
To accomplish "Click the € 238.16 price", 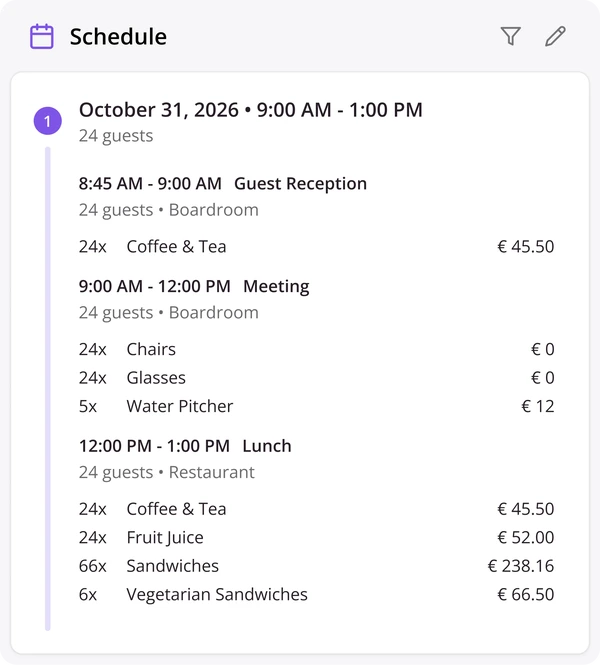I will (521, 566).
